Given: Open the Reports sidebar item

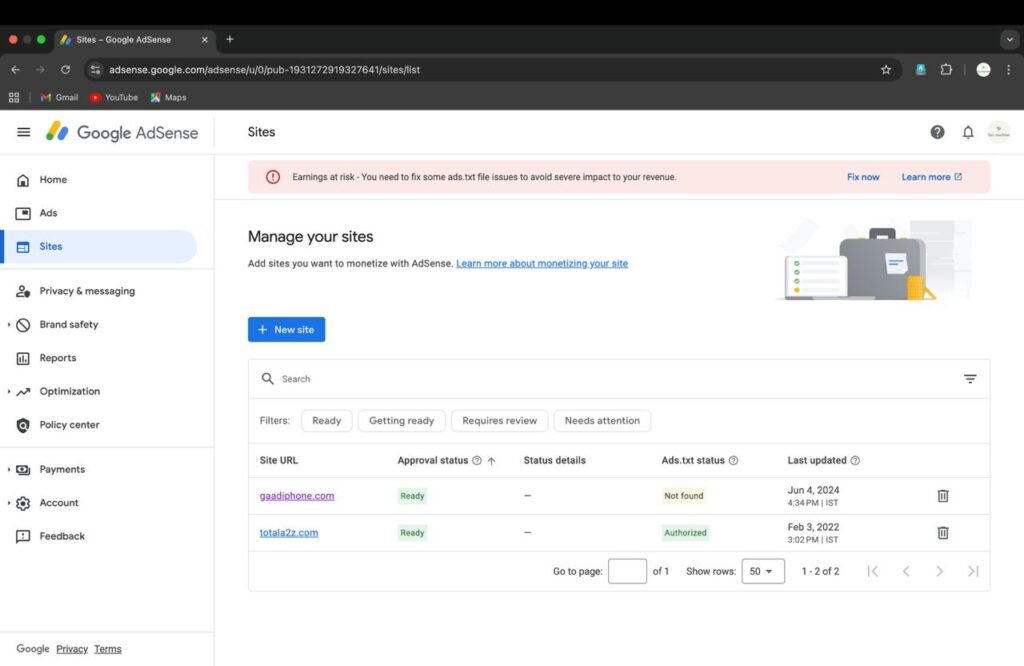Looking at the screenshot, I should pyautogui.click(x=57, y=358).
